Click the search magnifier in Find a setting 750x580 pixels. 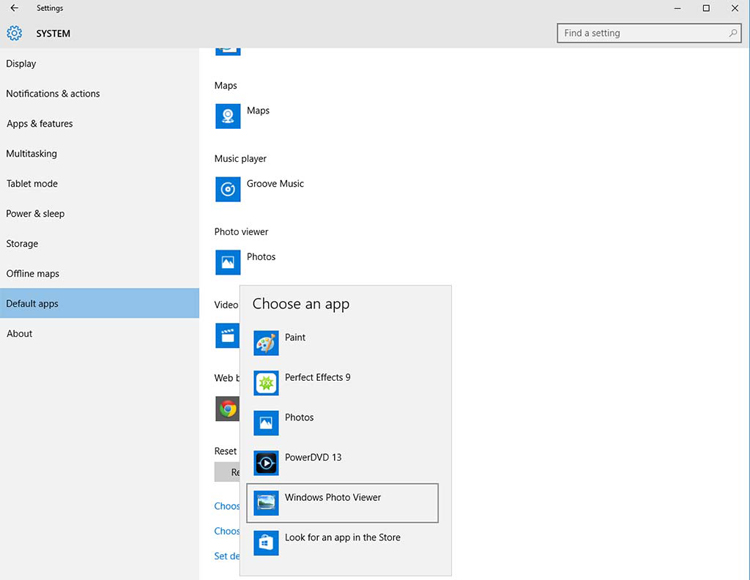(x=732, y=33)
